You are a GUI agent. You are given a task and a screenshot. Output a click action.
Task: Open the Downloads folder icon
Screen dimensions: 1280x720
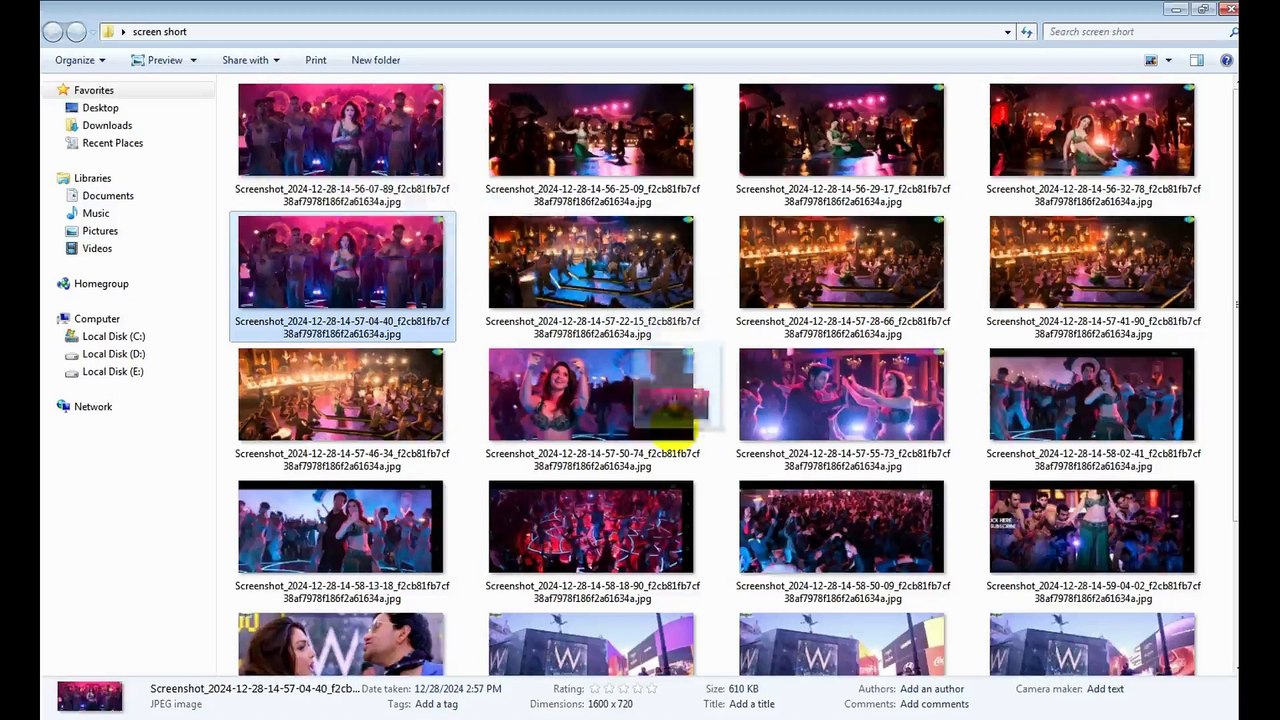[x=72, y=125]
